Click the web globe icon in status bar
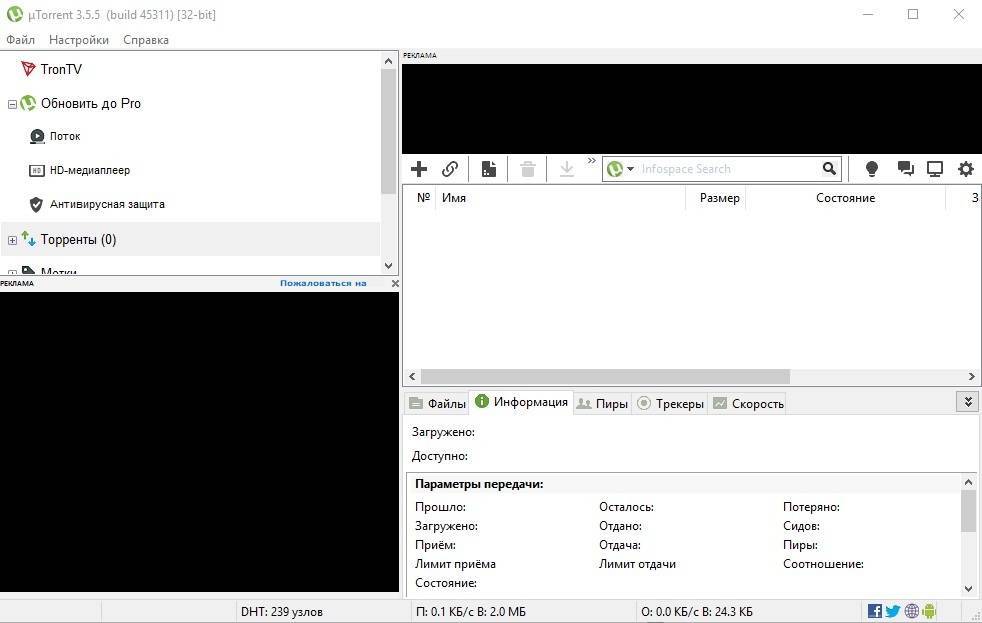The width and height of the screenshot is (982, 623). [x=912, y=611]
